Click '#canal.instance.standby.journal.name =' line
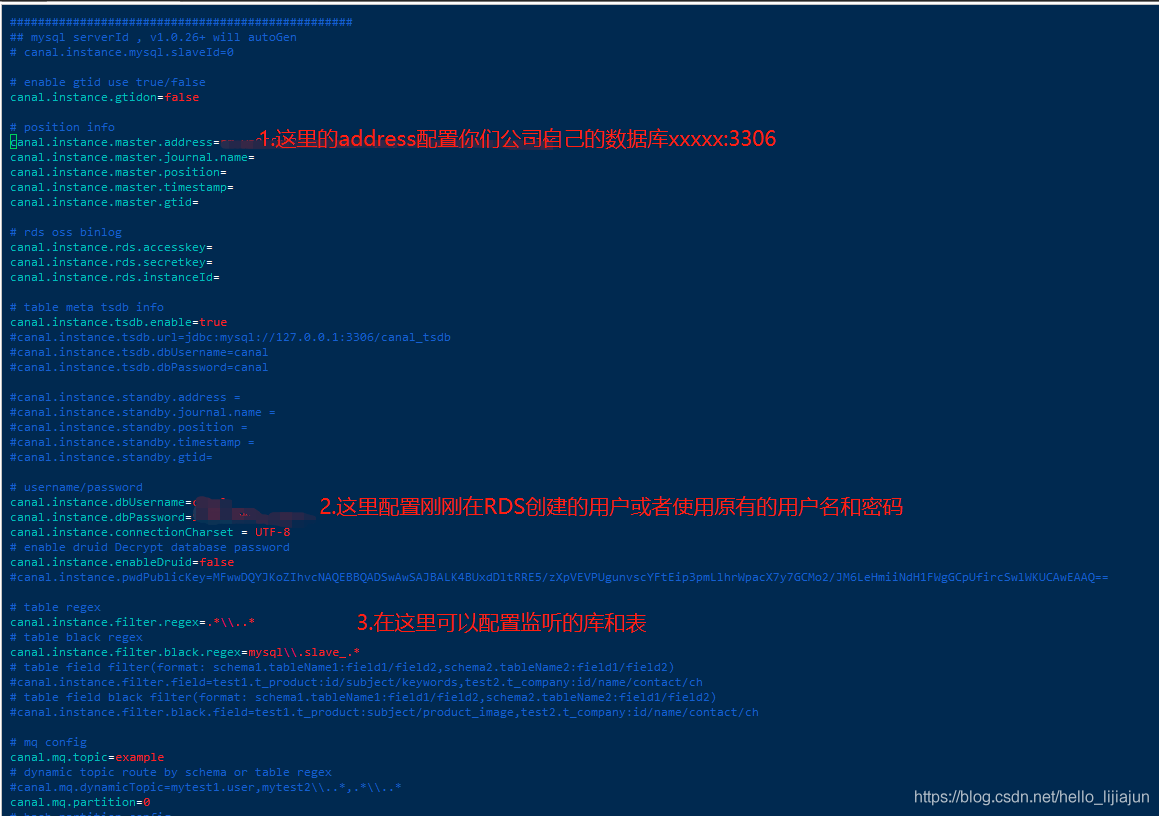 pyautogui.click(x=143, y=412)
